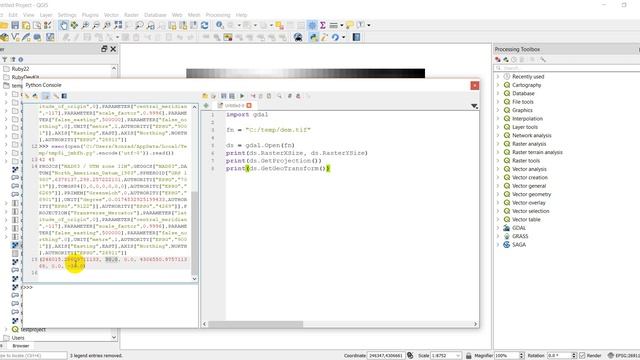Click console Help icon
The width and height of the screenshot is (640, 360).
[64, 96]
